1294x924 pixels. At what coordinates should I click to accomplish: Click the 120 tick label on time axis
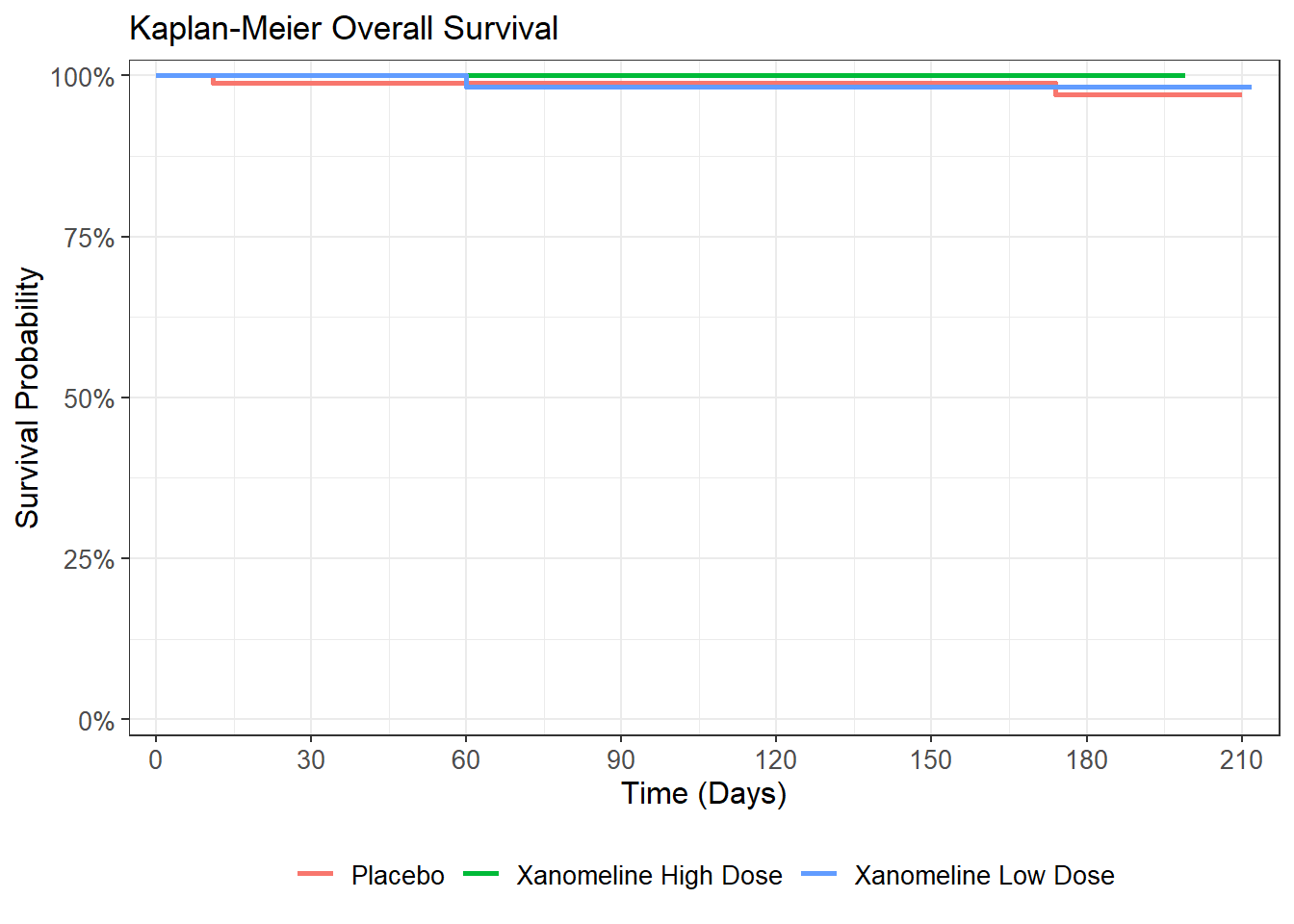(776, 760)
